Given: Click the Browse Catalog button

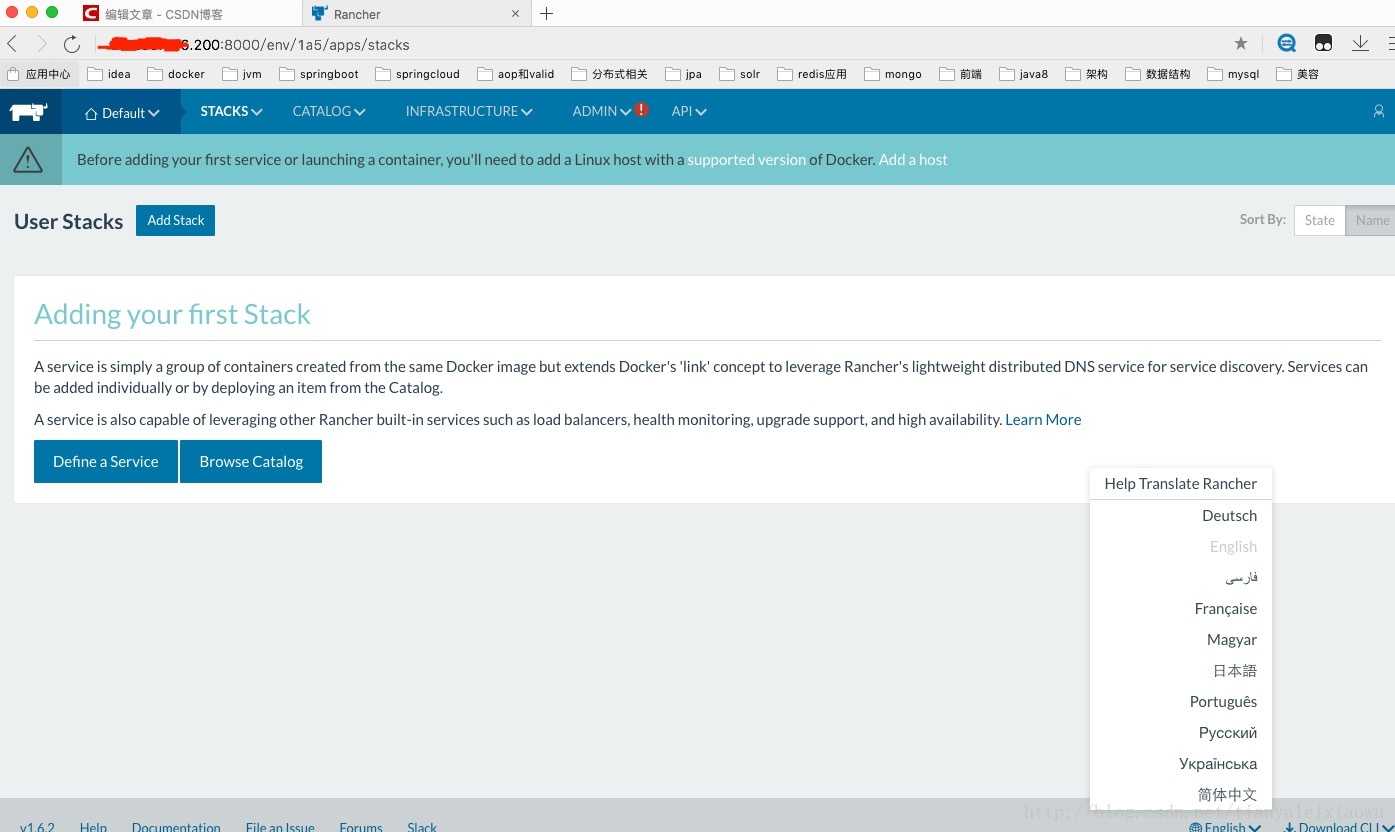Looking at the screenshot, I should tap(251, 461).
